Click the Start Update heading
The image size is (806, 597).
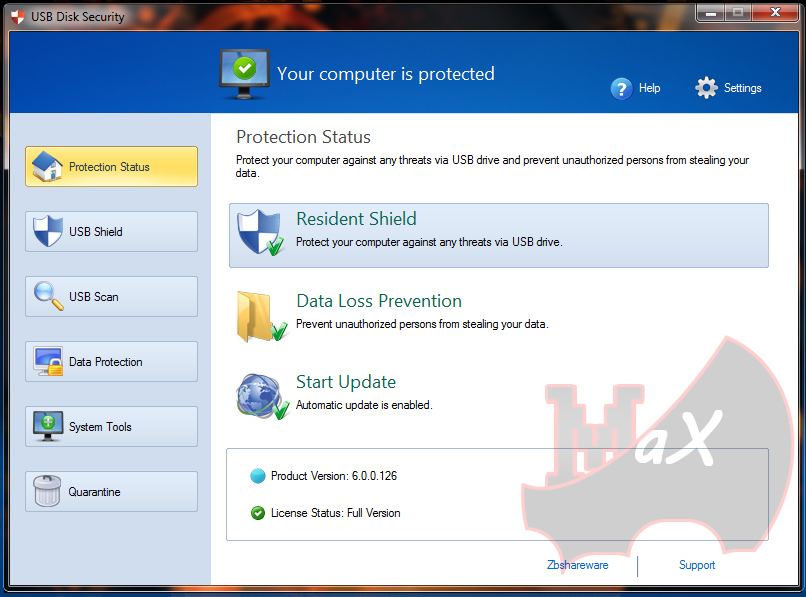tap(346, 383)
